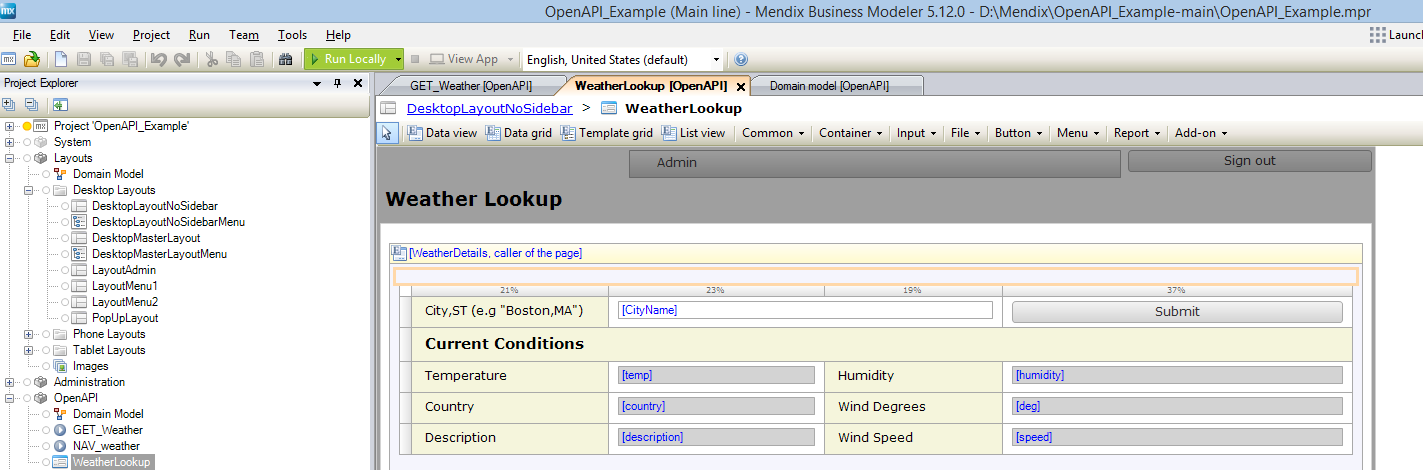The height and width of the screenshot is (470, 1423).
Task: Open the Project menu
Action: [x=151, y=35]
